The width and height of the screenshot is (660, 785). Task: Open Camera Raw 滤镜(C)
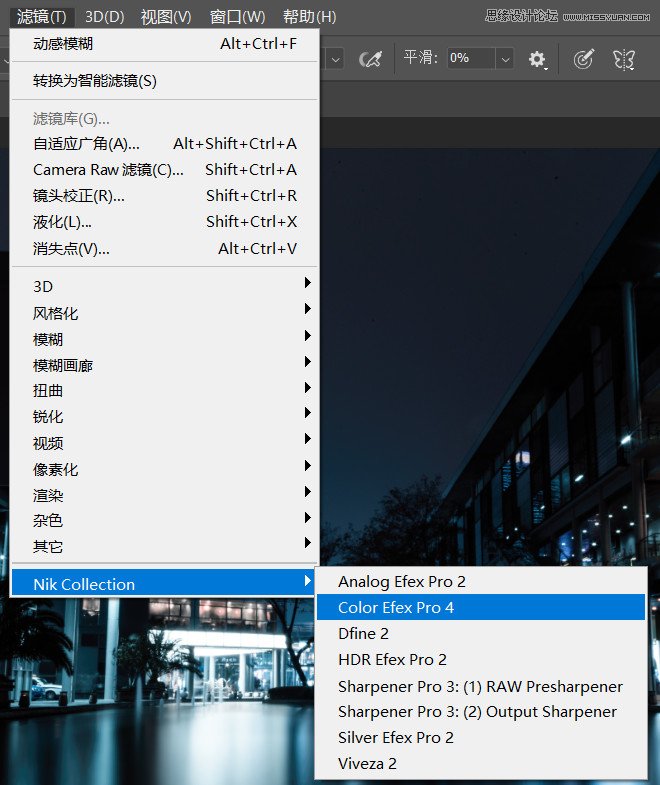pos(165,170)
